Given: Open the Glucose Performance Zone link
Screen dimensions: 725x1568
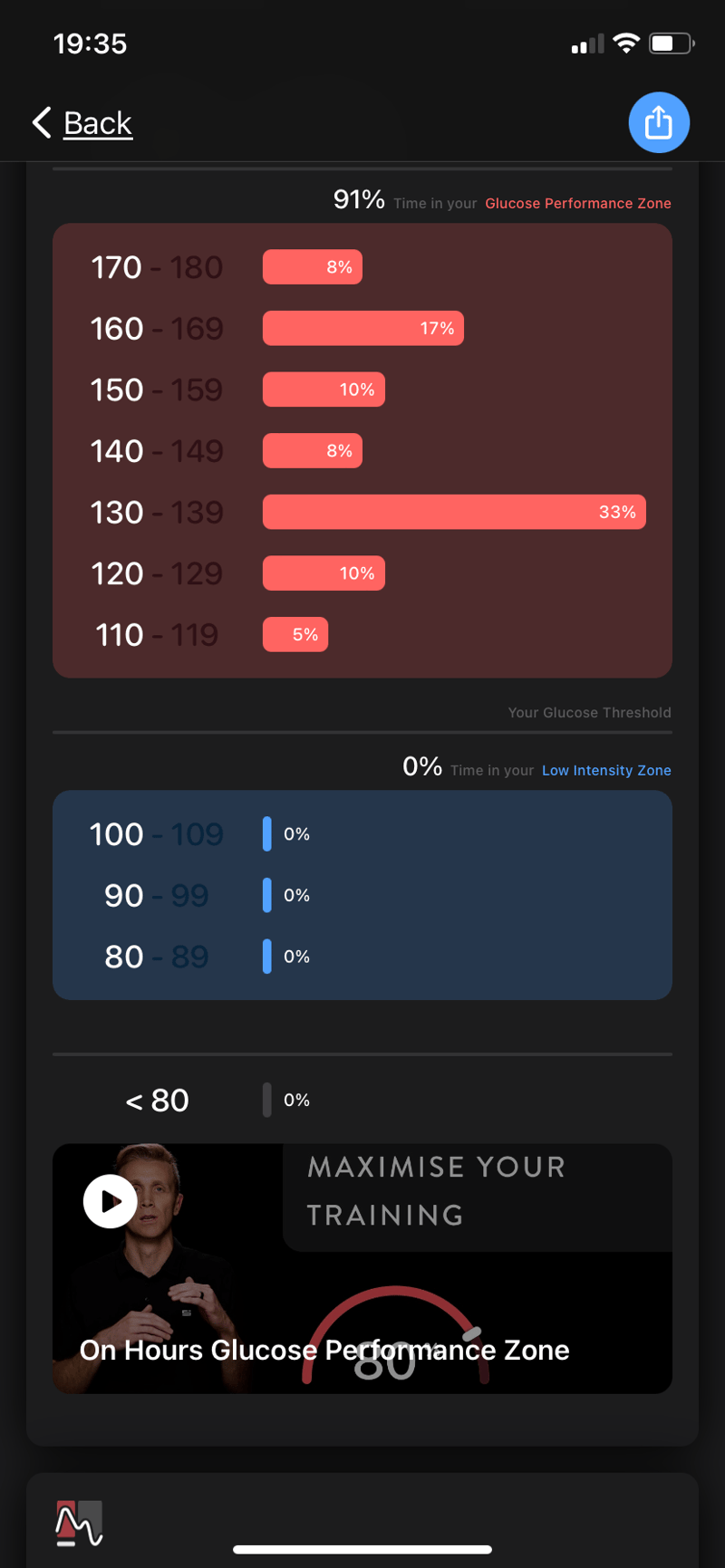Looking at the screenshot, I should [577, 203].
